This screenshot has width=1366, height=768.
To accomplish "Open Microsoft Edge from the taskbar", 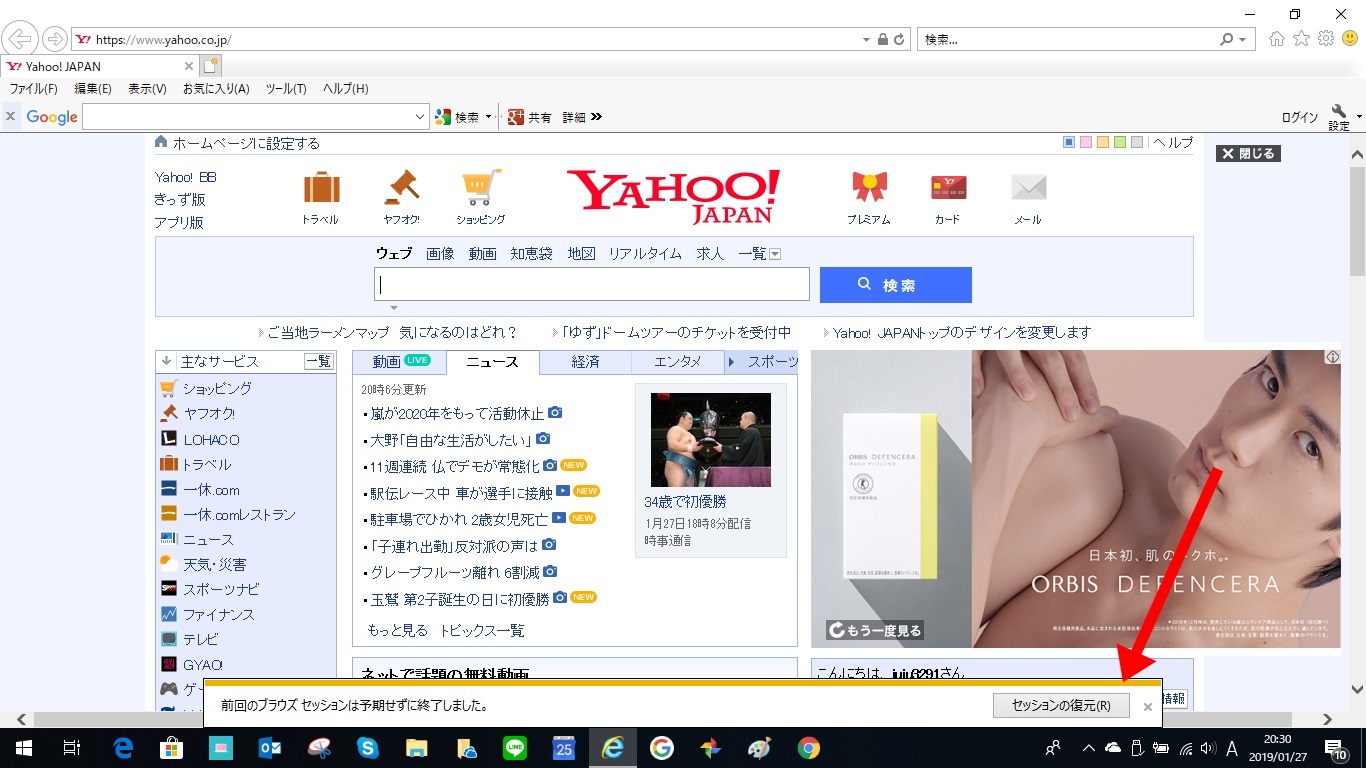I will (x=123, y=748).
